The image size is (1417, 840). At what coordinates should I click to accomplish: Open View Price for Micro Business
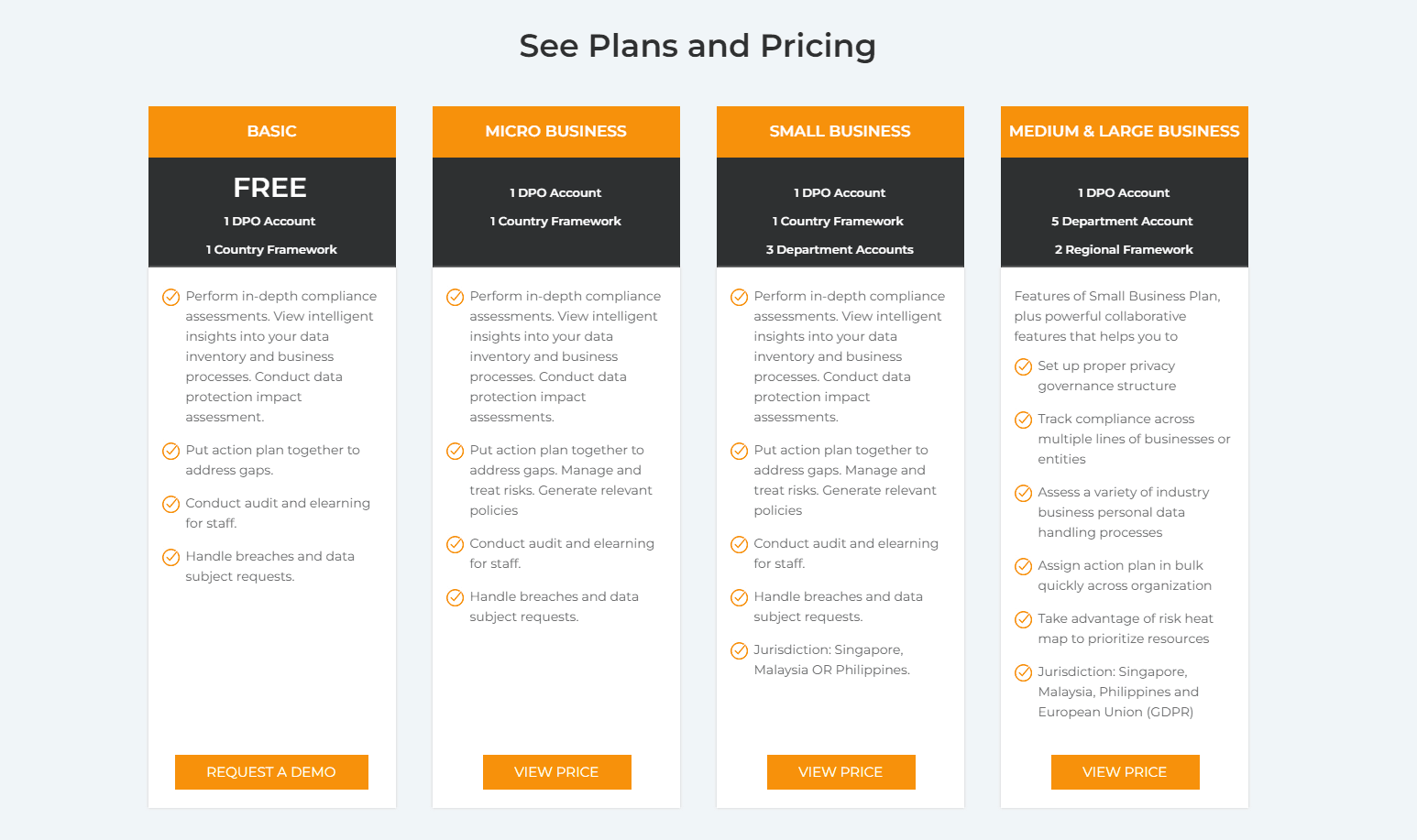click(x=556, y=772)
